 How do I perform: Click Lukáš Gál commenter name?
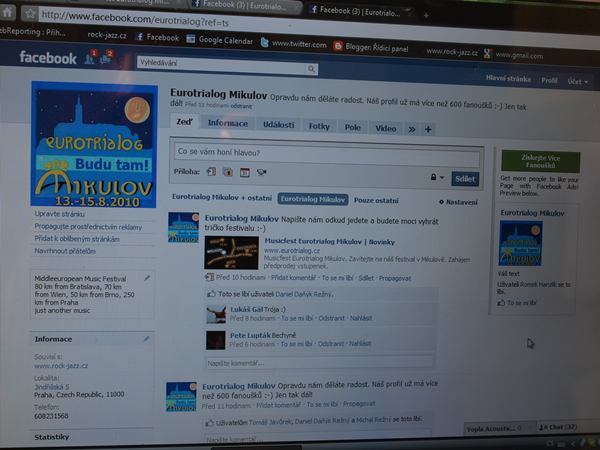pyautogui.click(x=246, y=309)
